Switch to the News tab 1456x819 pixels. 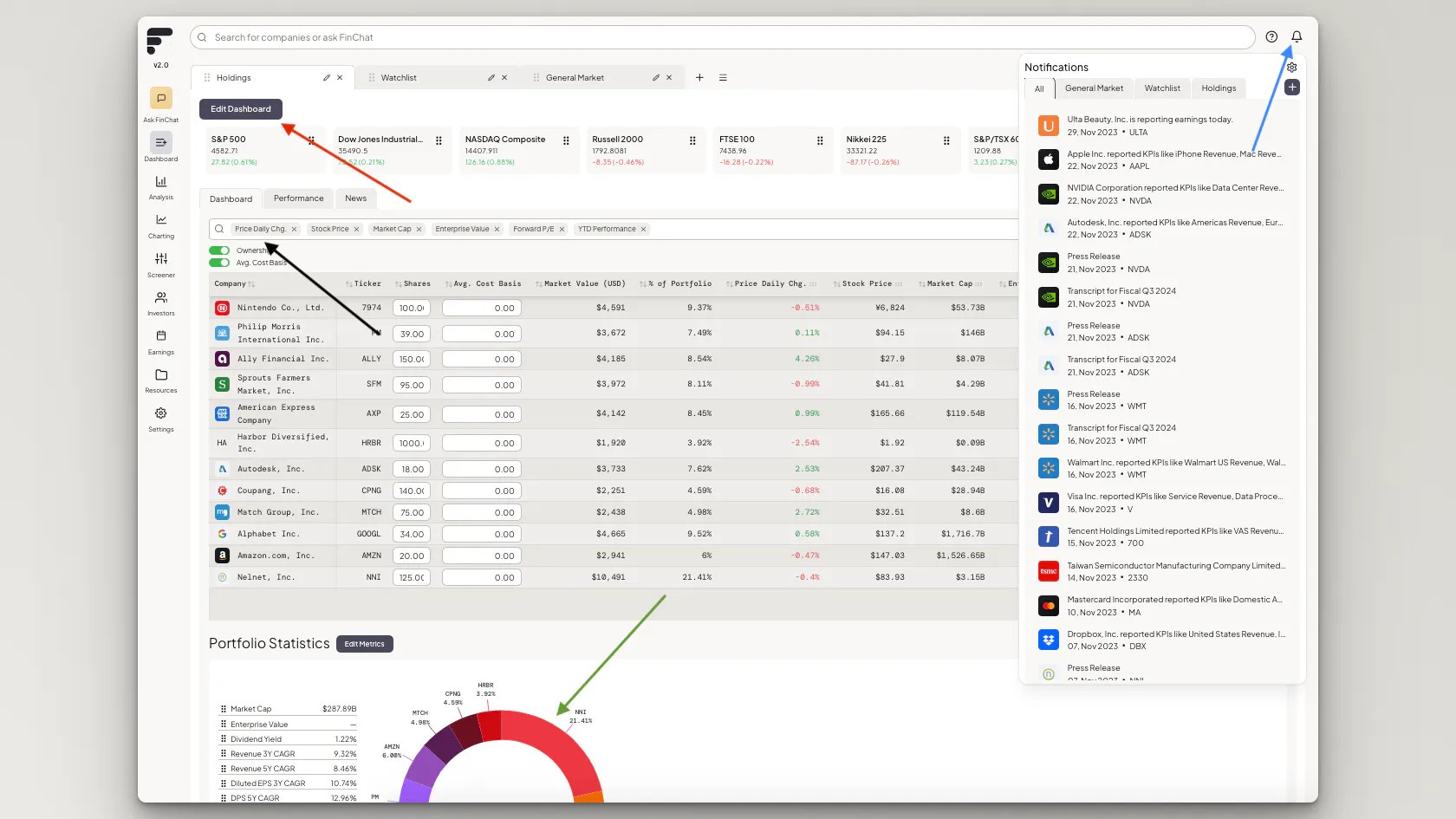pos(355,198)
